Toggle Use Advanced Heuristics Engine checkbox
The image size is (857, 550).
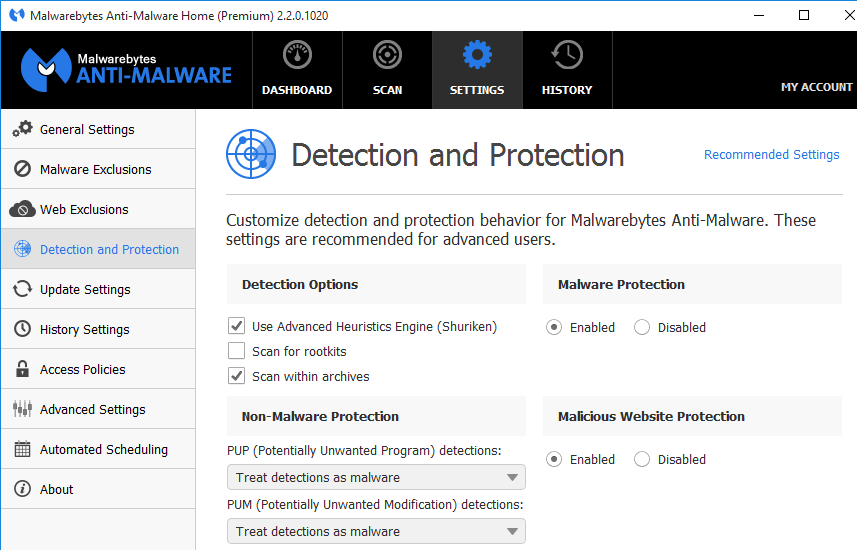click(236, 326)
